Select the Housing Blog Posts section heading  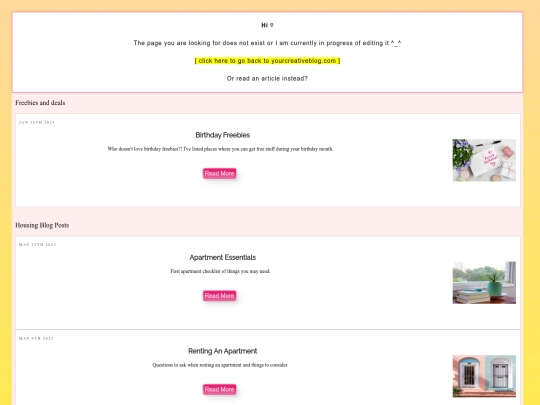(42, 225)
